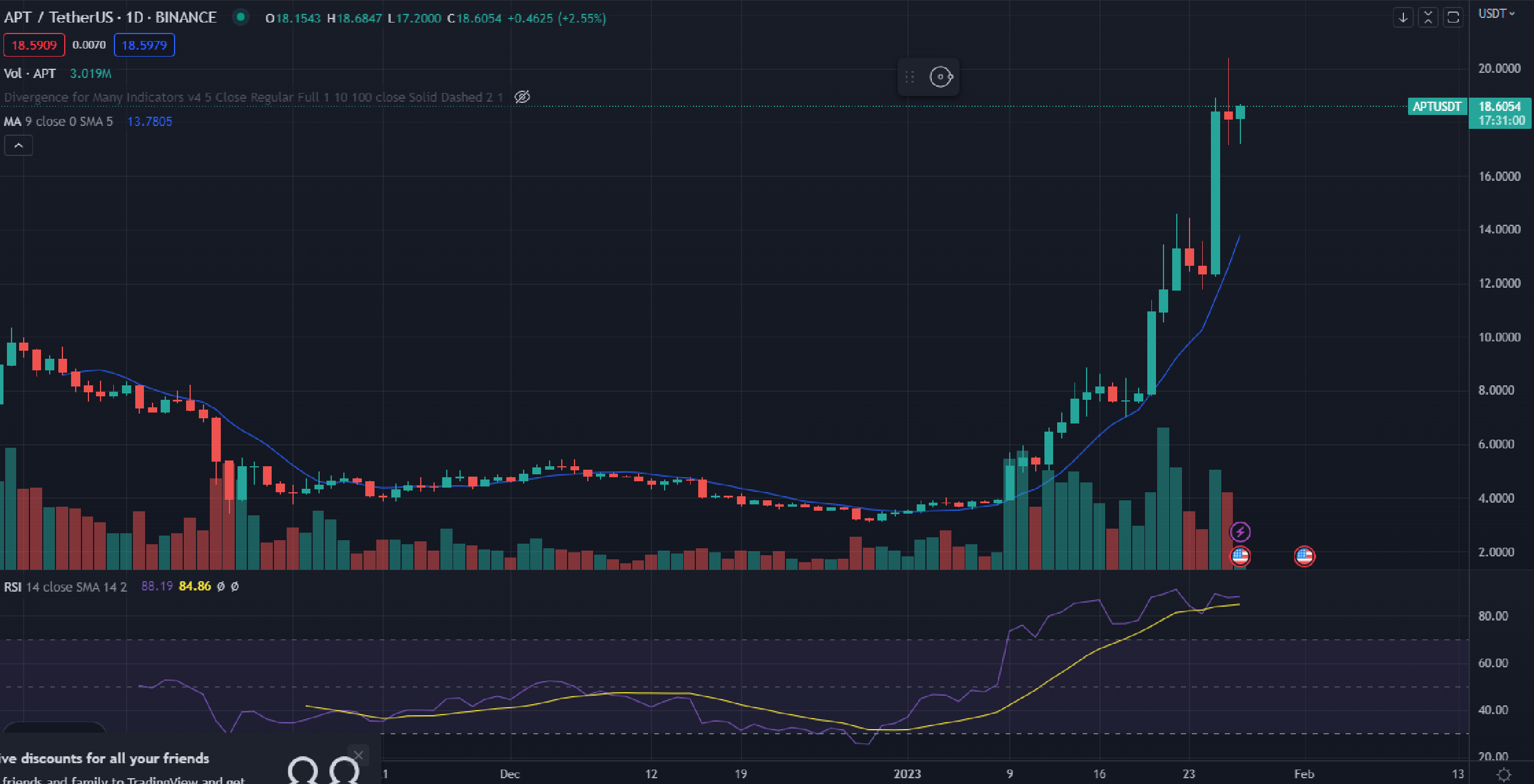The image size is (1534, 784).
Task: Click the US flag event marker near Feb
Action: [x=1304, y=556]
